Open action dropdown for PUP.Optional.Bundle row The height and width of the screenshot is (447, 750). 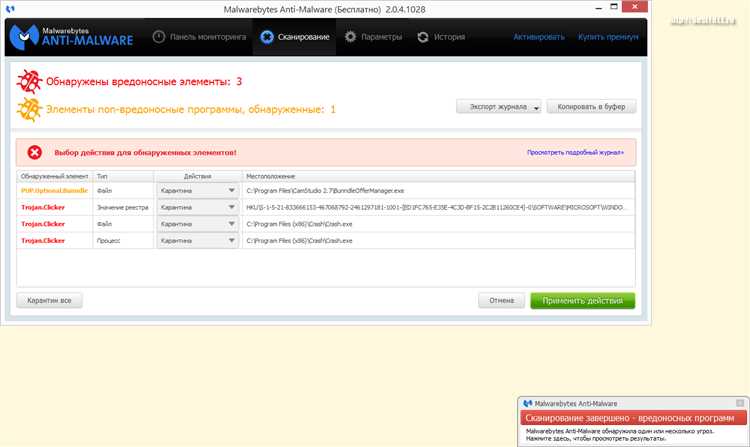(x=198, y=191)
